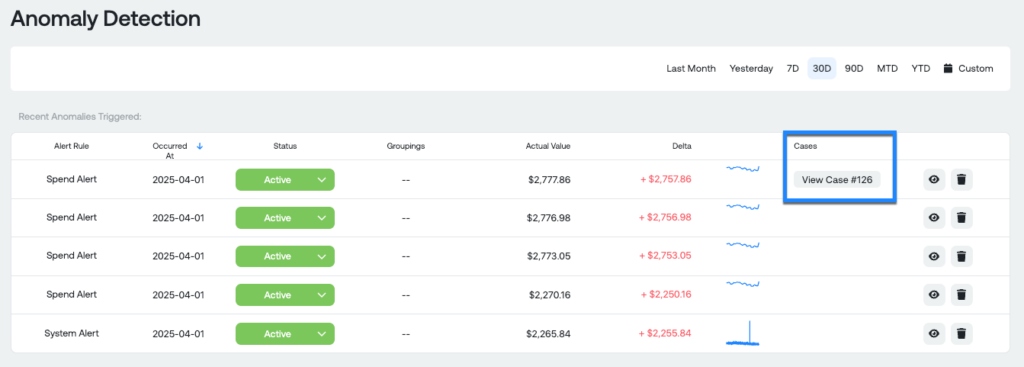Open View Case #126
The image size is (1024, 367).
[837, 180]
